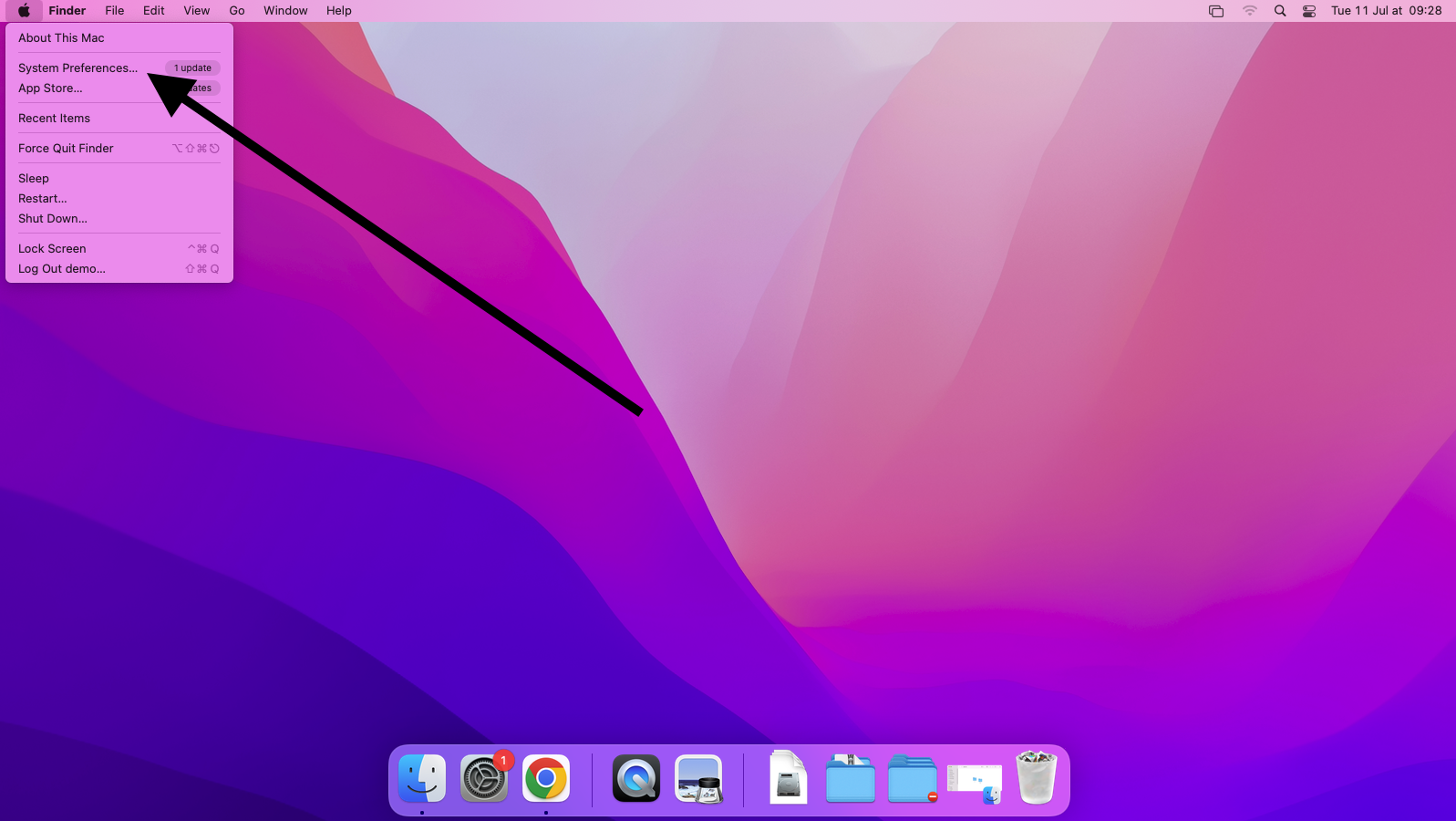The image size is (1456, 821).
Task: Open Control Centre from the menu bar
Action: click(x=1309, y=11)
